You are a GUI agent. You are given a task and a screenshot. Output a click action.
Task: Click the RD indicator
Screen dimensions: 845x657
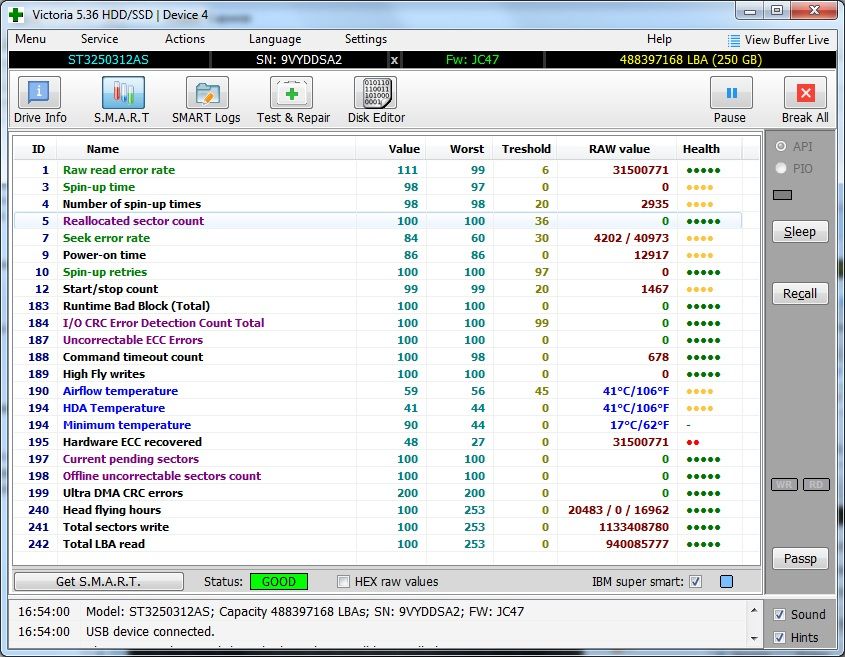pos(816,484)
